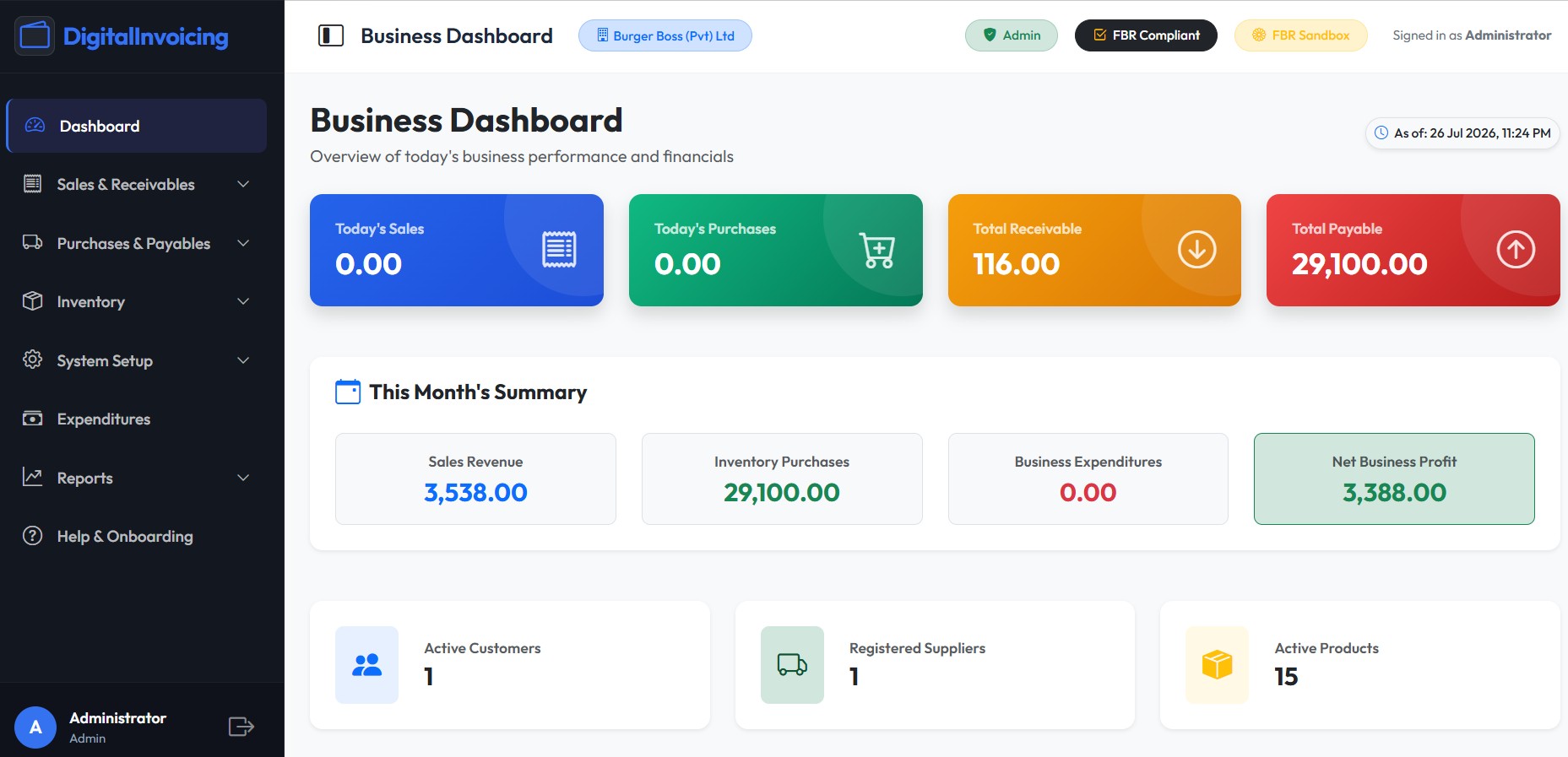Click the Active Products count '15'

click(1286, 677)
